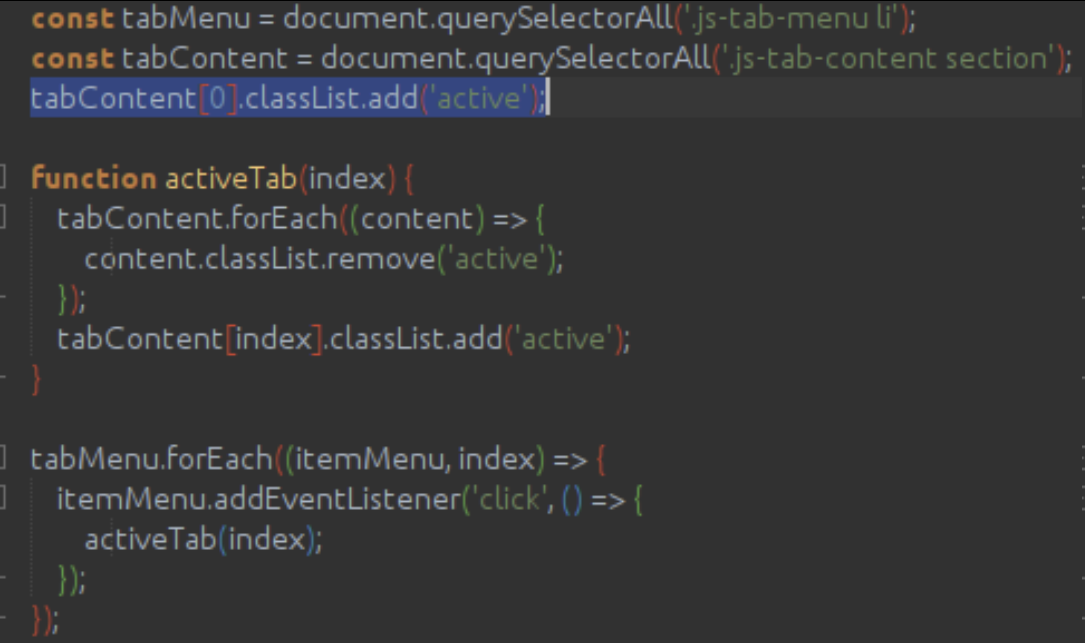The height and width of the screenshot is (643, 1085).
Task: Fold the addEventListener callback in gutter
Action: (x=3, y=499)
